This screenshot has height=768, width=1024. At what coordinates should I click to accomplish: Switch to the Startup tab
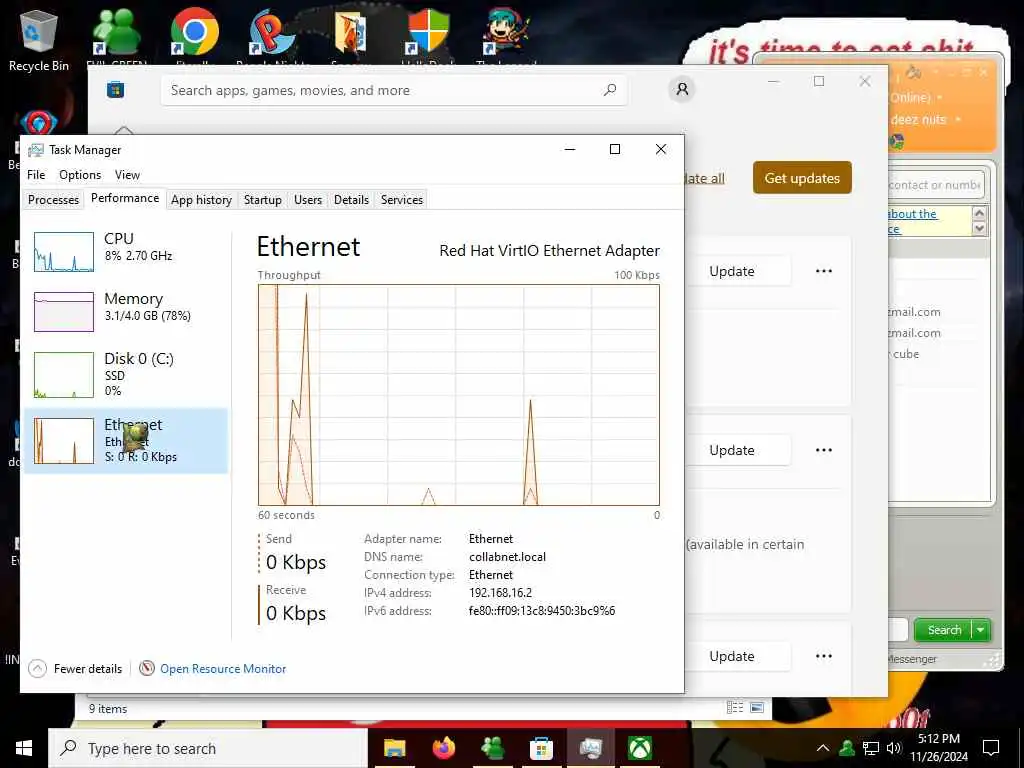coord(263,200)
